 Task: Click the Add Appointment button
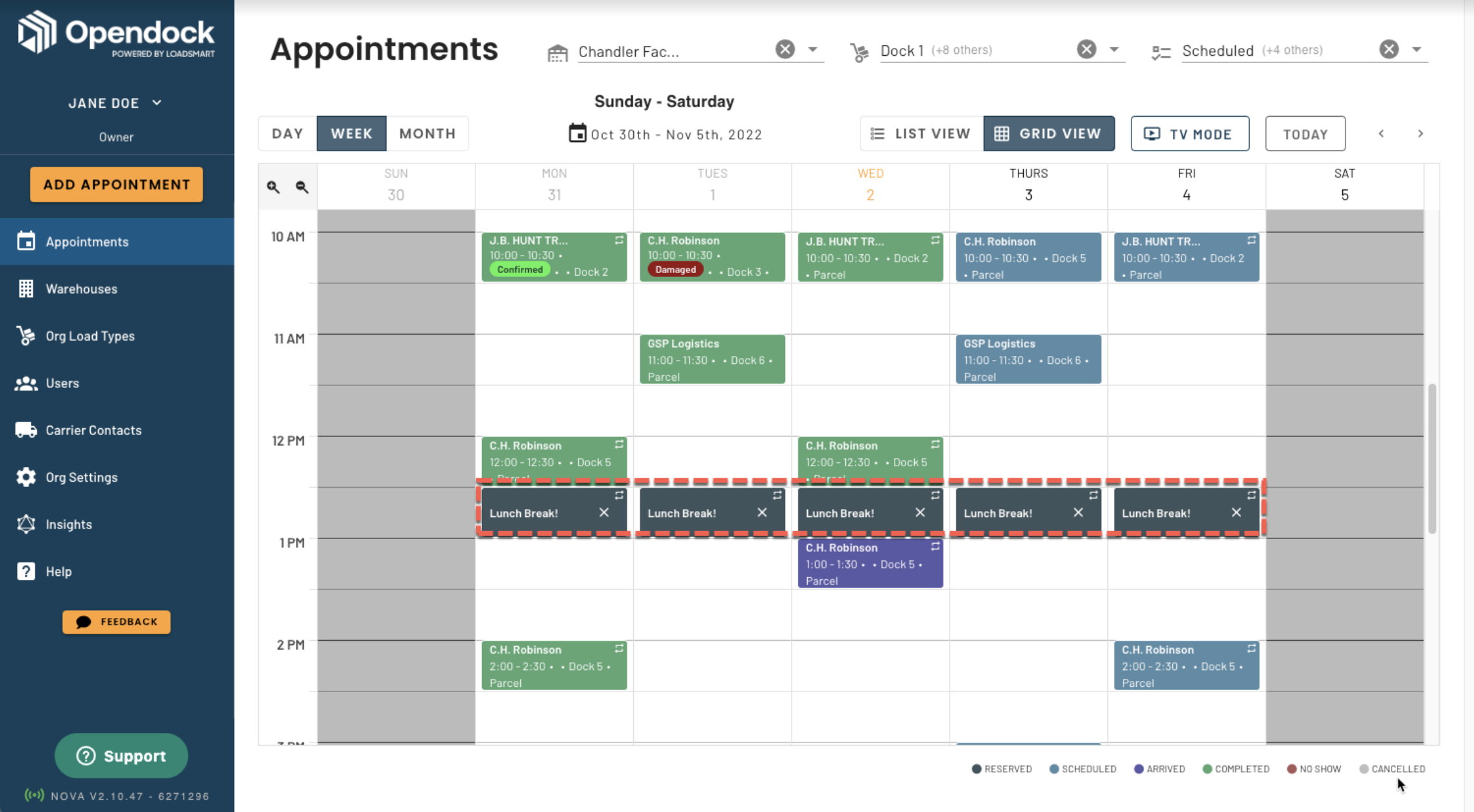[x=116, y=184]
